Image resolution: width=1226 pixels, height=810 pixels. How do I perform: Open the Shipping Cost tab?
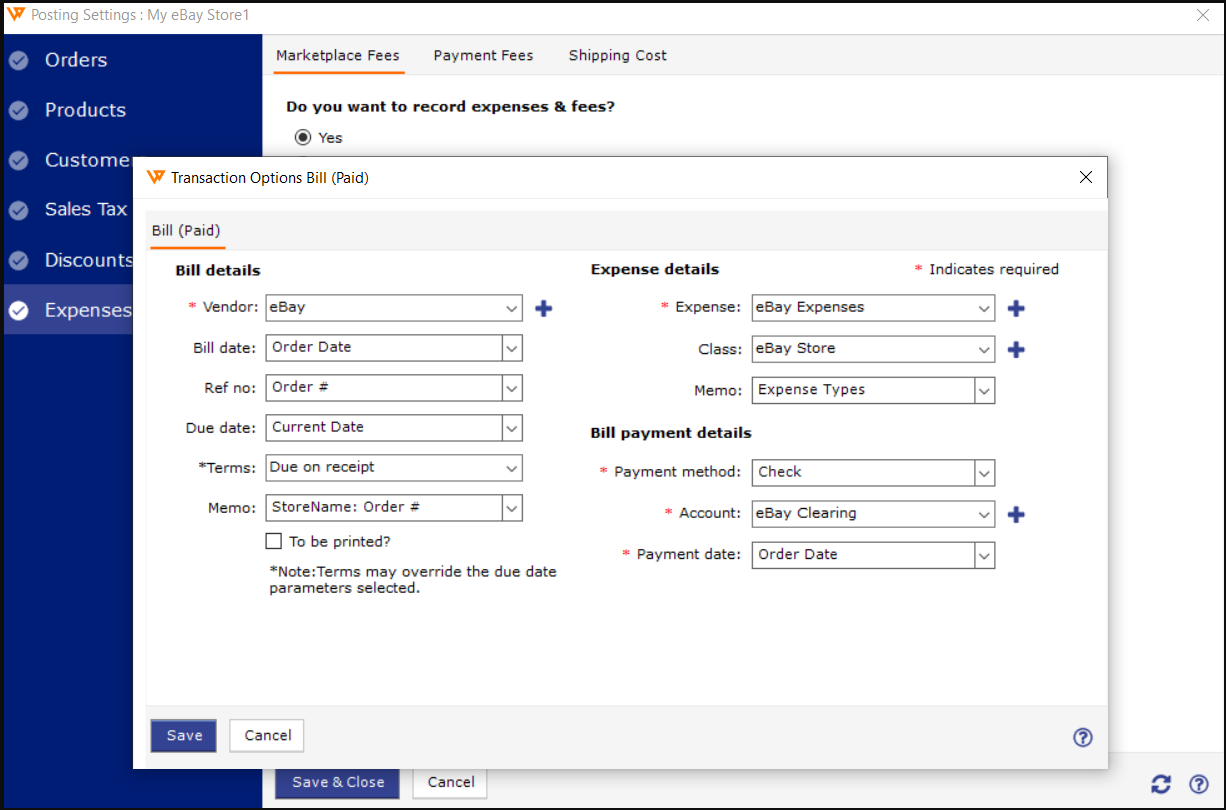617,56
